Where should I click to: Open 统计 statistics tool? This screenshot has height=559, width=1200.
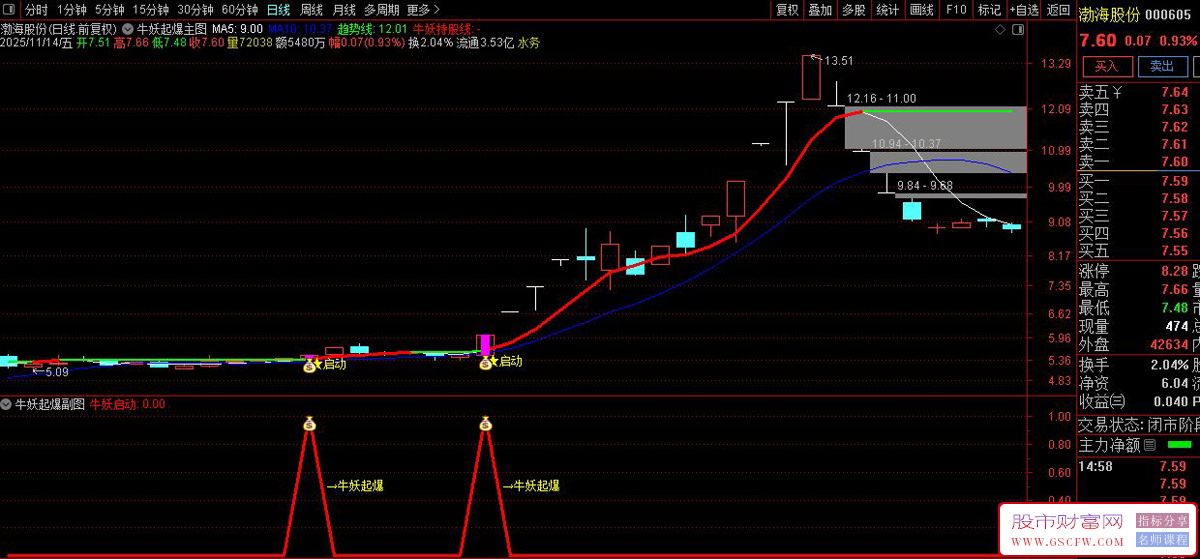[x=886, y=9]
